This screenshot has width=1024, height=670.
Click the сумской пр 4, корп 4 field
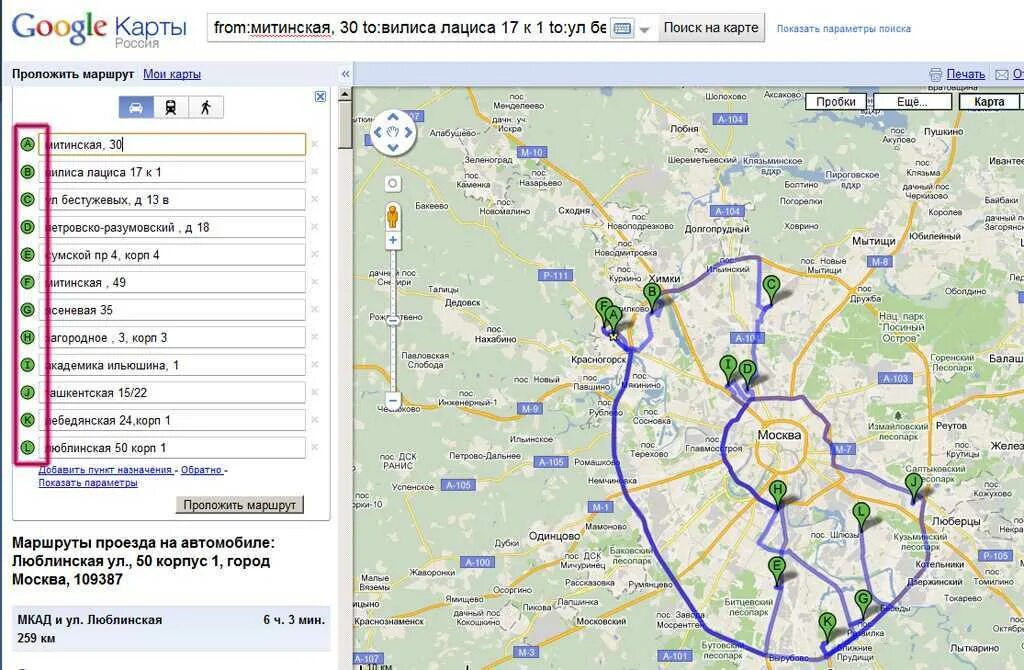(172, 255)
